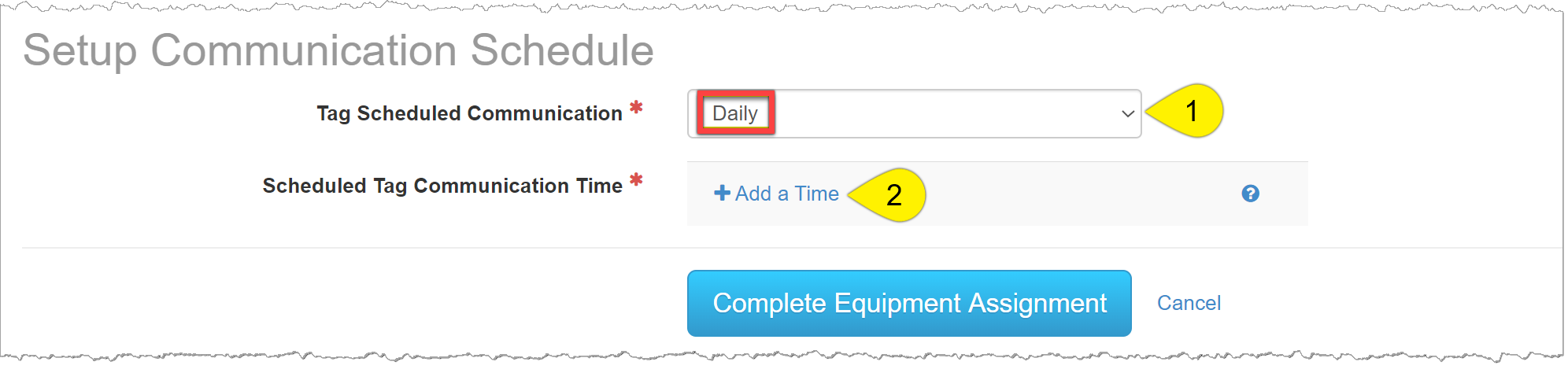Click the word Schedule in the page title
Image resolution: width=1568 pixels, height=369 pixels.
[562, 50]
